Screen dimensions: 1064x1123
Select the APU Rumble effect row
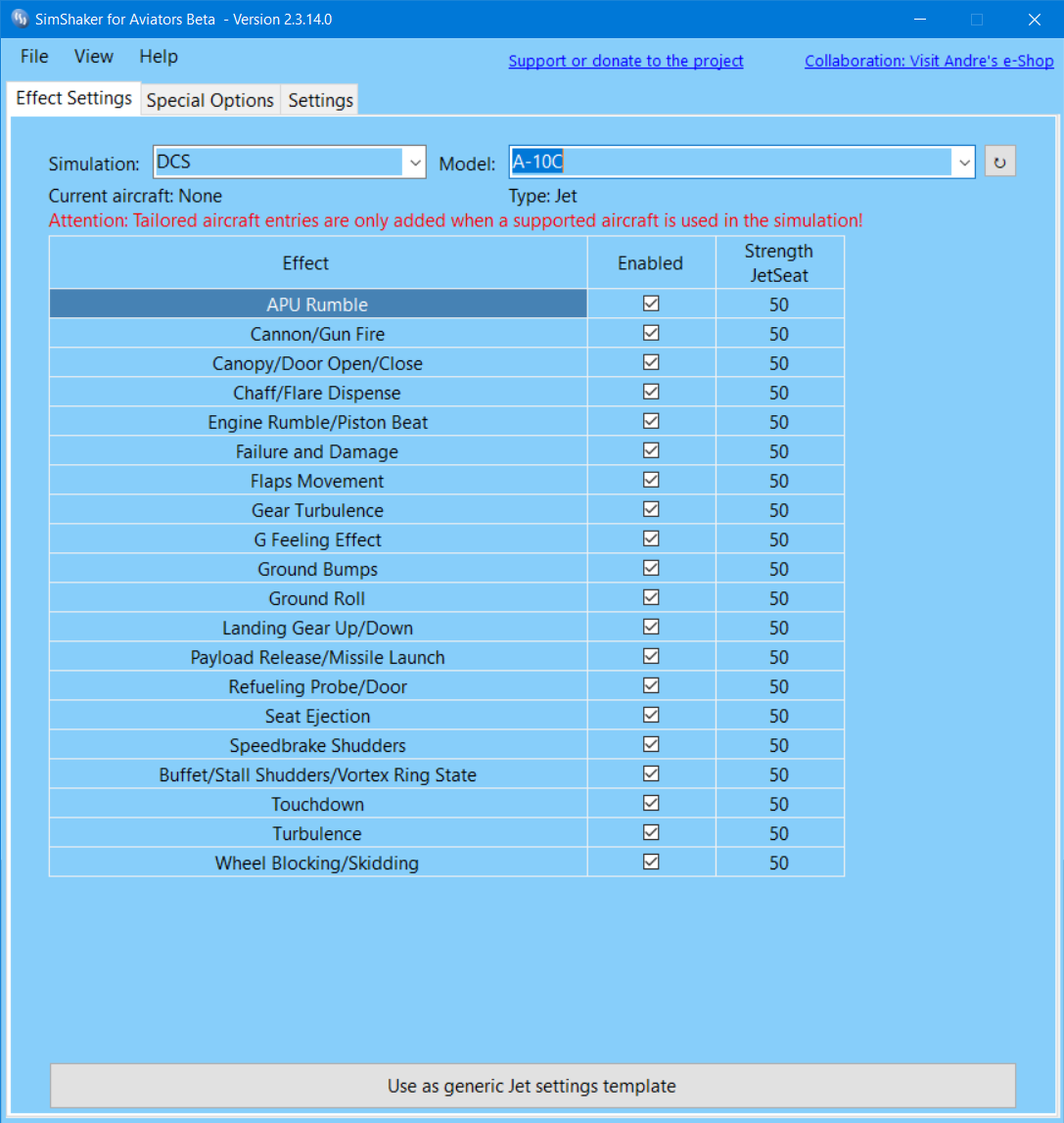click(x=318, y=304)
